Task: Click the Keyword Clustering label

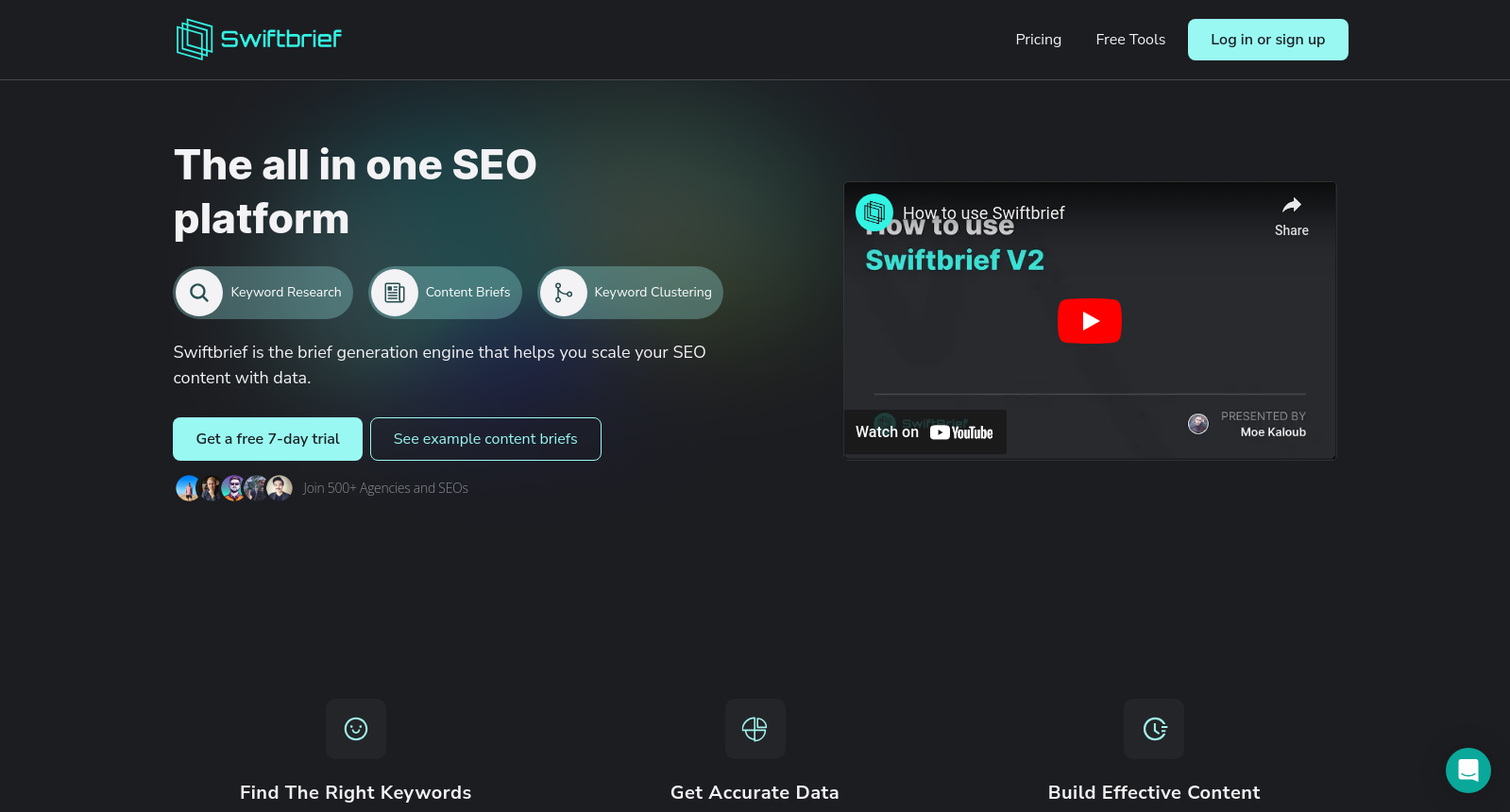Action: [653, 293]
